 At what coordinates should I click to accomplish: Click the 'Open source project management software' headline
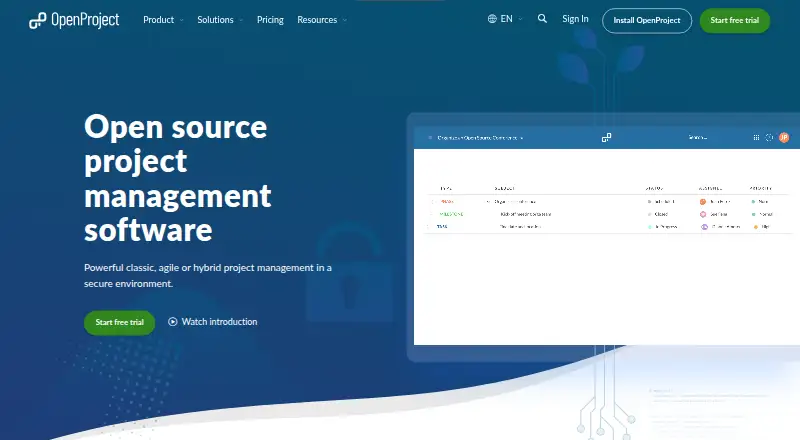point(178,178)
